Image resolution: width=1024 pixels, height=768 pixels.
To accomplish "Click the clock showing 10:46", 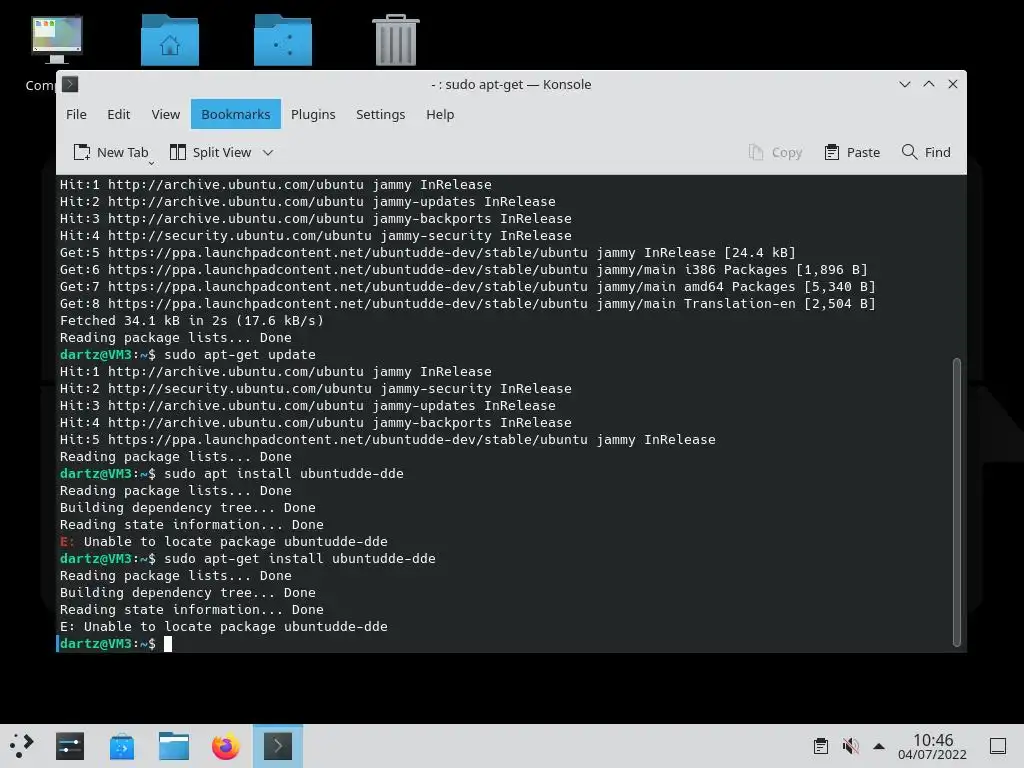I will click(x=932, y=746).
